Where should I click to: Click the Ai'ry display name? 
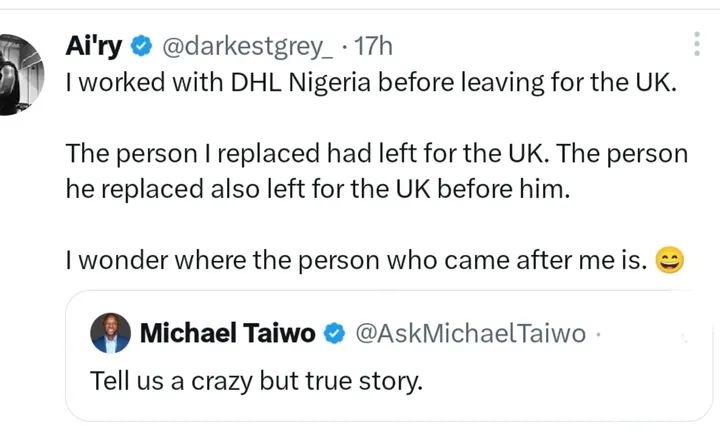(94, 45)
